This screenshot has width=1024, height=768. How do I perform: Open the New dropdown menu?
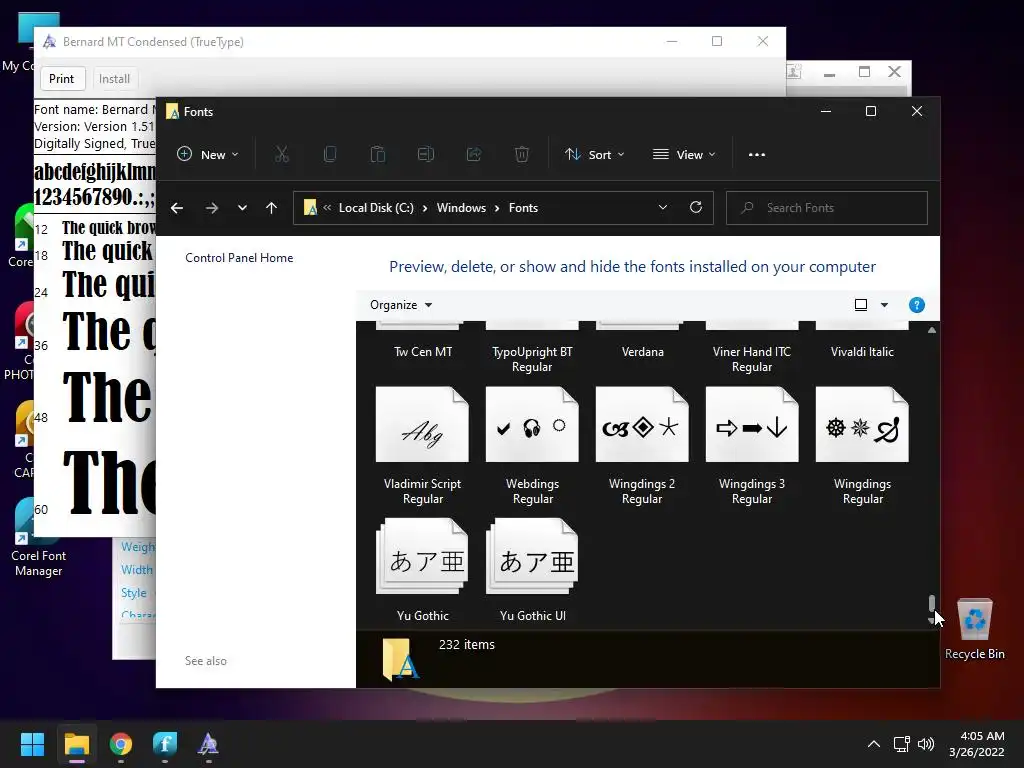(208, 155)
